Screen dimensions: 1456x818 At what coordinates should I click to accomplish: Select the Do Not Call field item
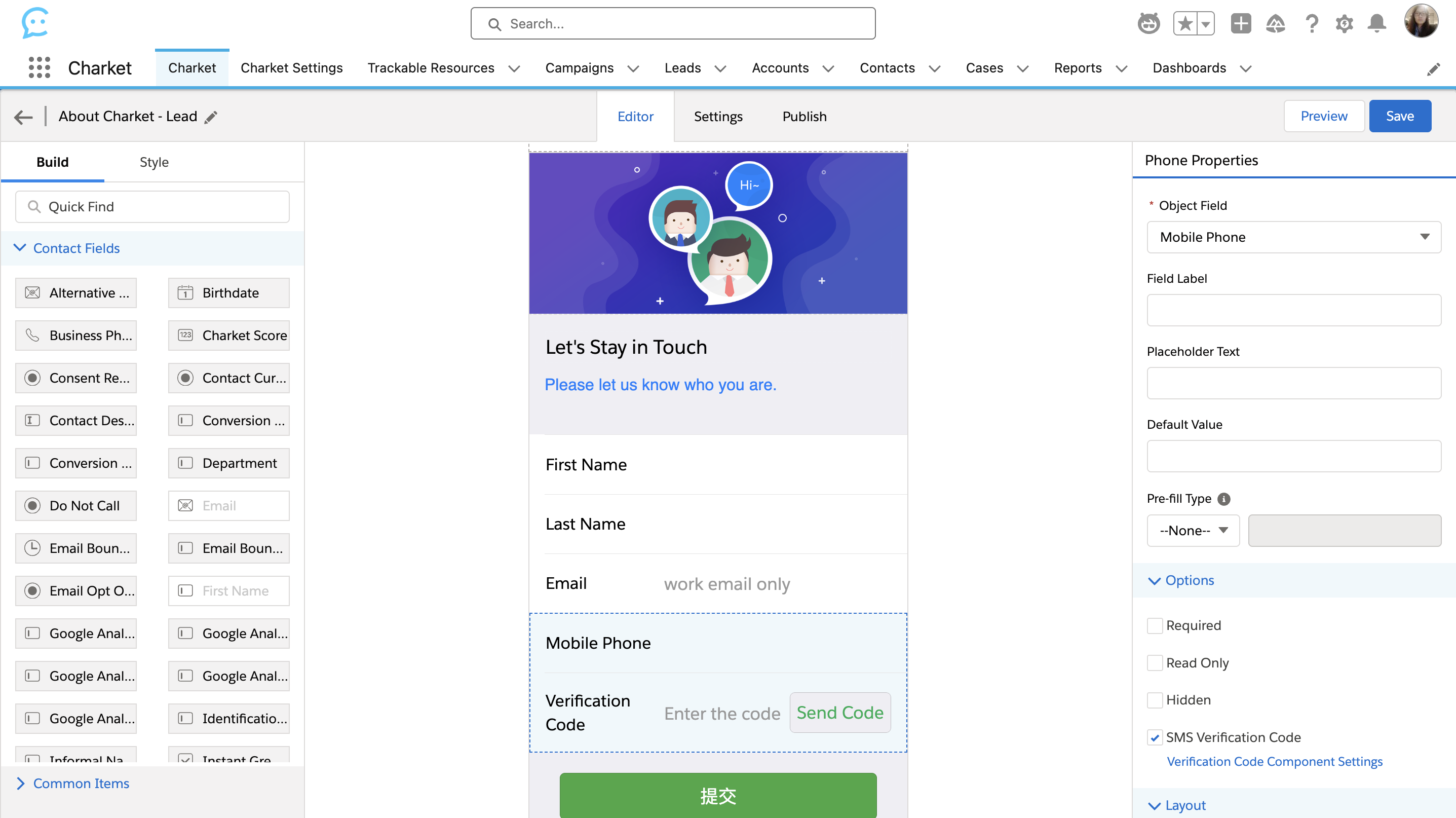point(76,505)
